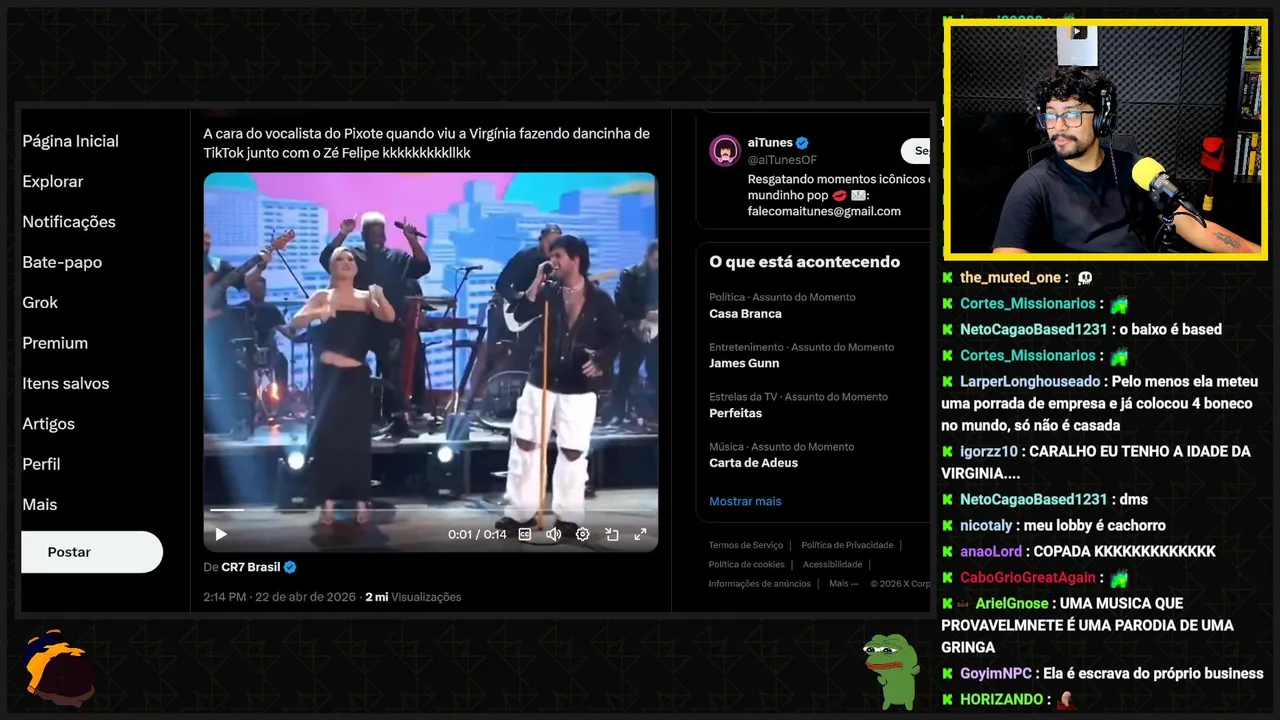
Task: Open Itens salvos
Action: click(66, 383)
